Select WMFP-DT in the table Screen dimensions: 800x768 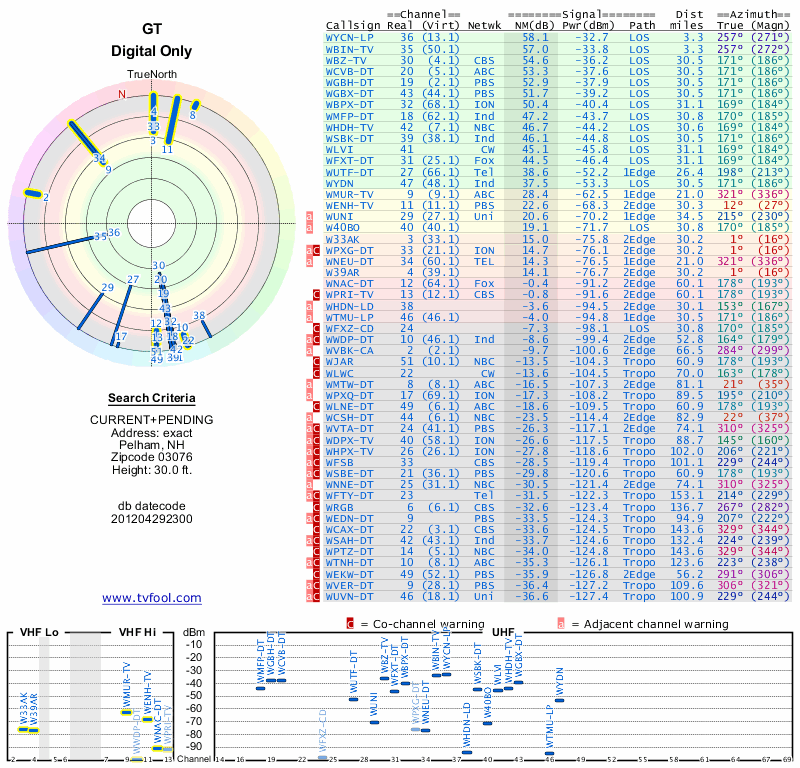pyautogui.click(x=349, y=116)
